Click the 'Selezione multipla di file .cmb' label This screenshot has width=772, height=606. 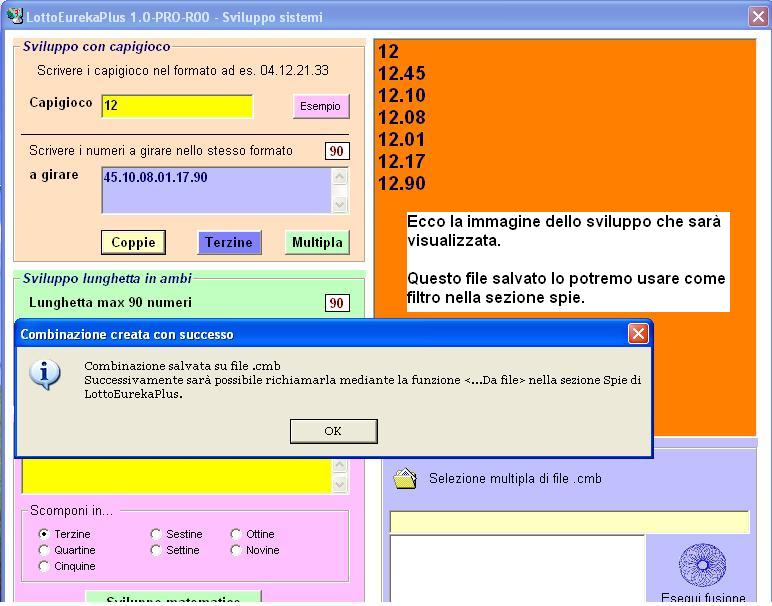coord(515,478)
